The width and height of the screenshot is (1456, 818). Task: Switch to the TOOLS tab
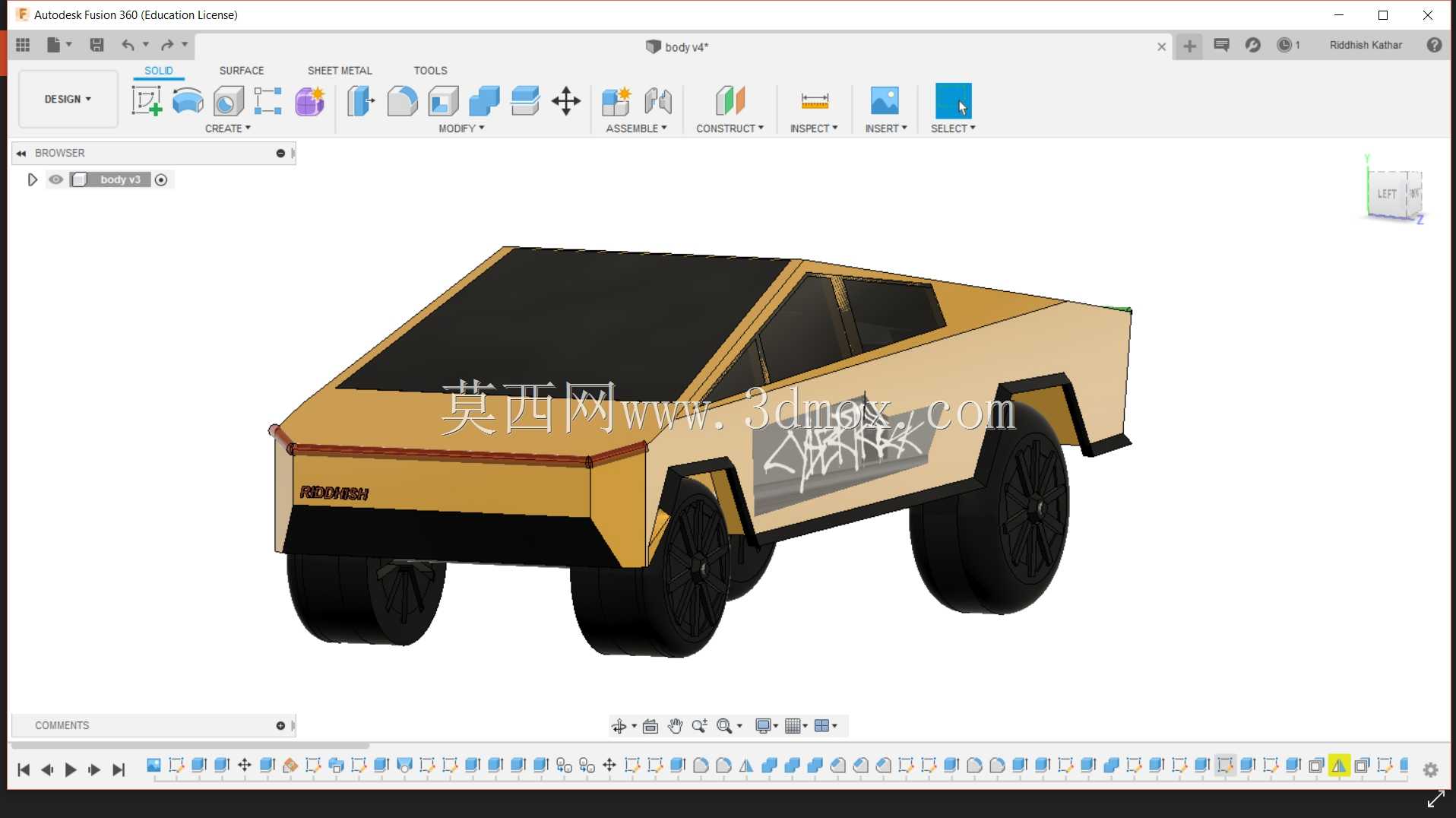(430, 70)
